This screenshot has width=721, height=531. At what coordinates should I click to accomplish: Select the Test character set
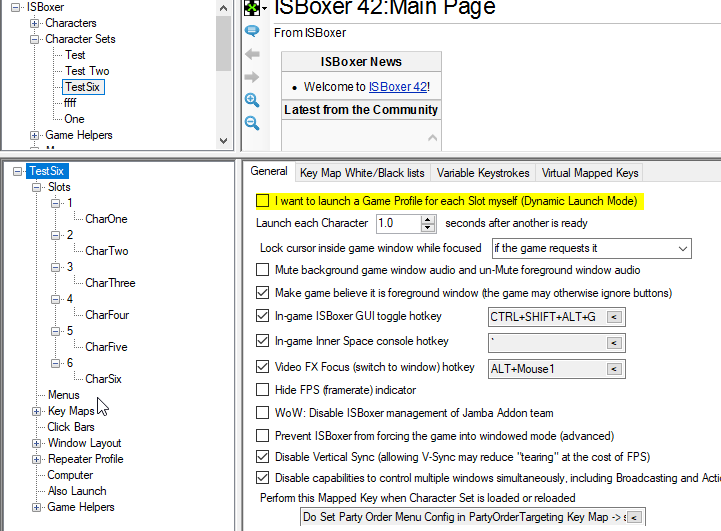click(75, 55)
